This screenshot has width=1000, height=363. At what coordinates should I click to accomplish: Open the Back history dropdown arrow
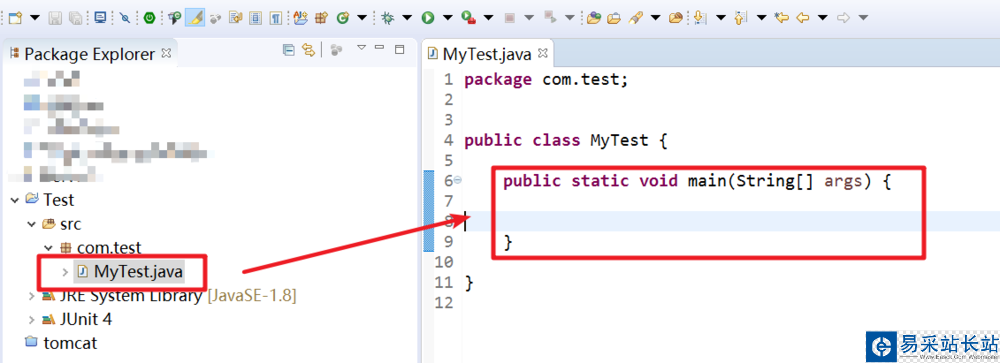point(823,17)
